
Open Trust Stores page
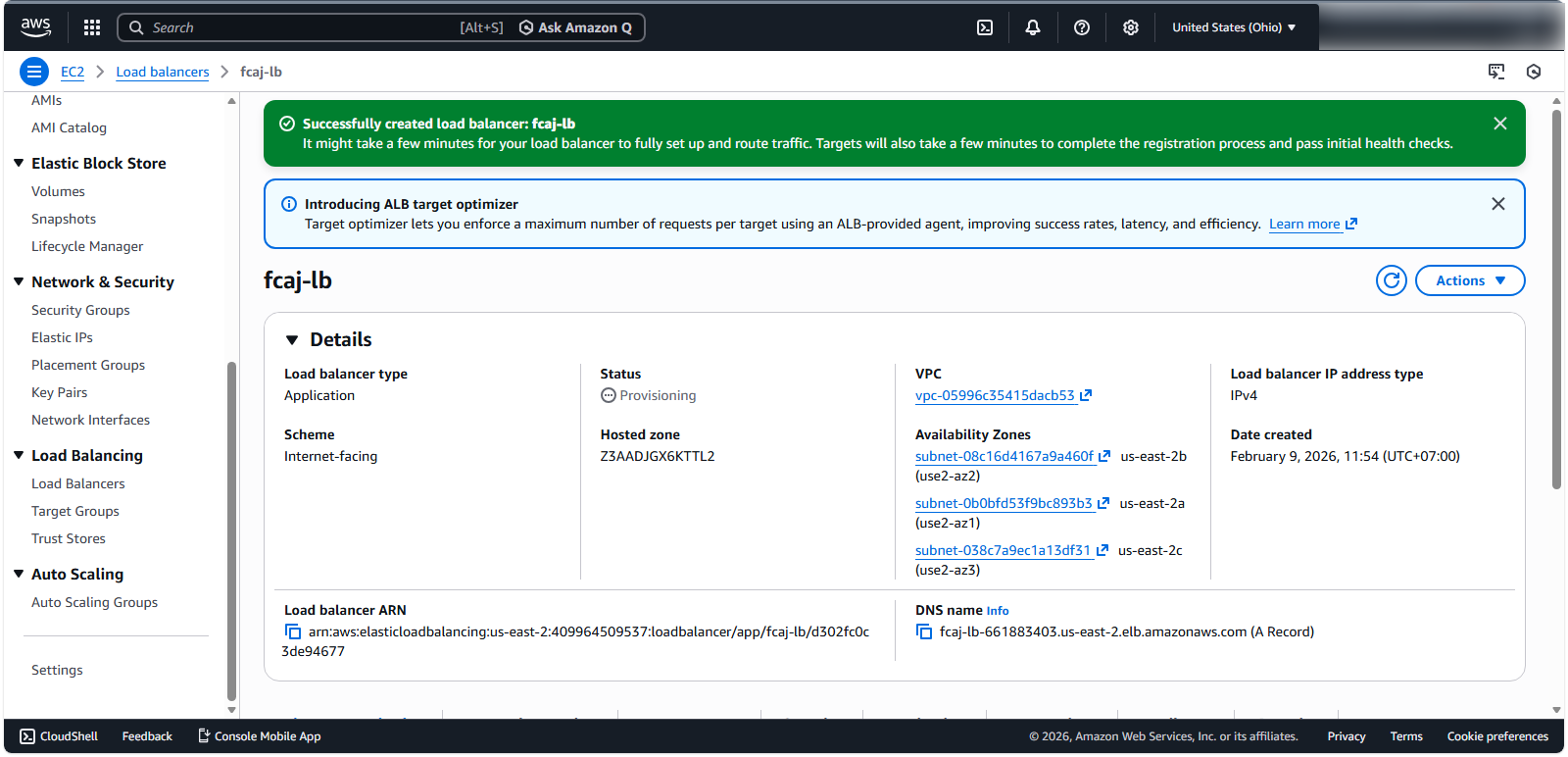pos(69,538)
